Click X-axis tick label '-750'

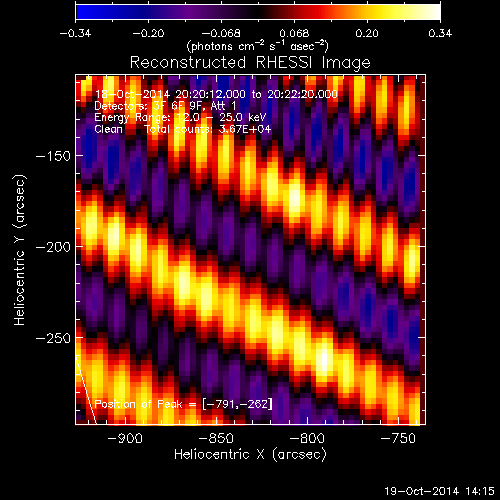click(399, 438)
